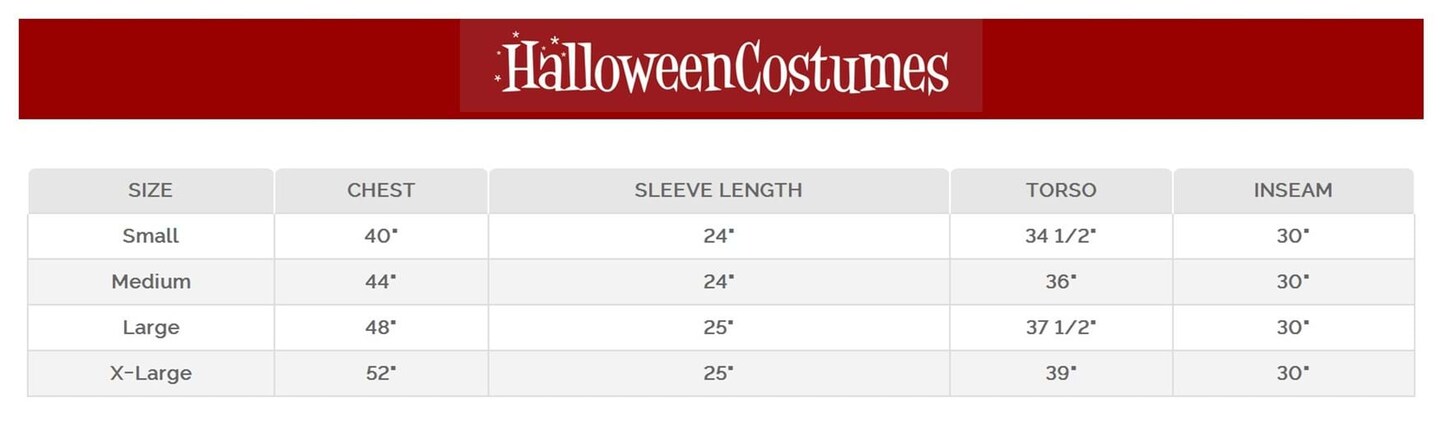This screenshot has height=424, width=1440.
Task: Click the Medium torso value 36"
Action: 1061,282
